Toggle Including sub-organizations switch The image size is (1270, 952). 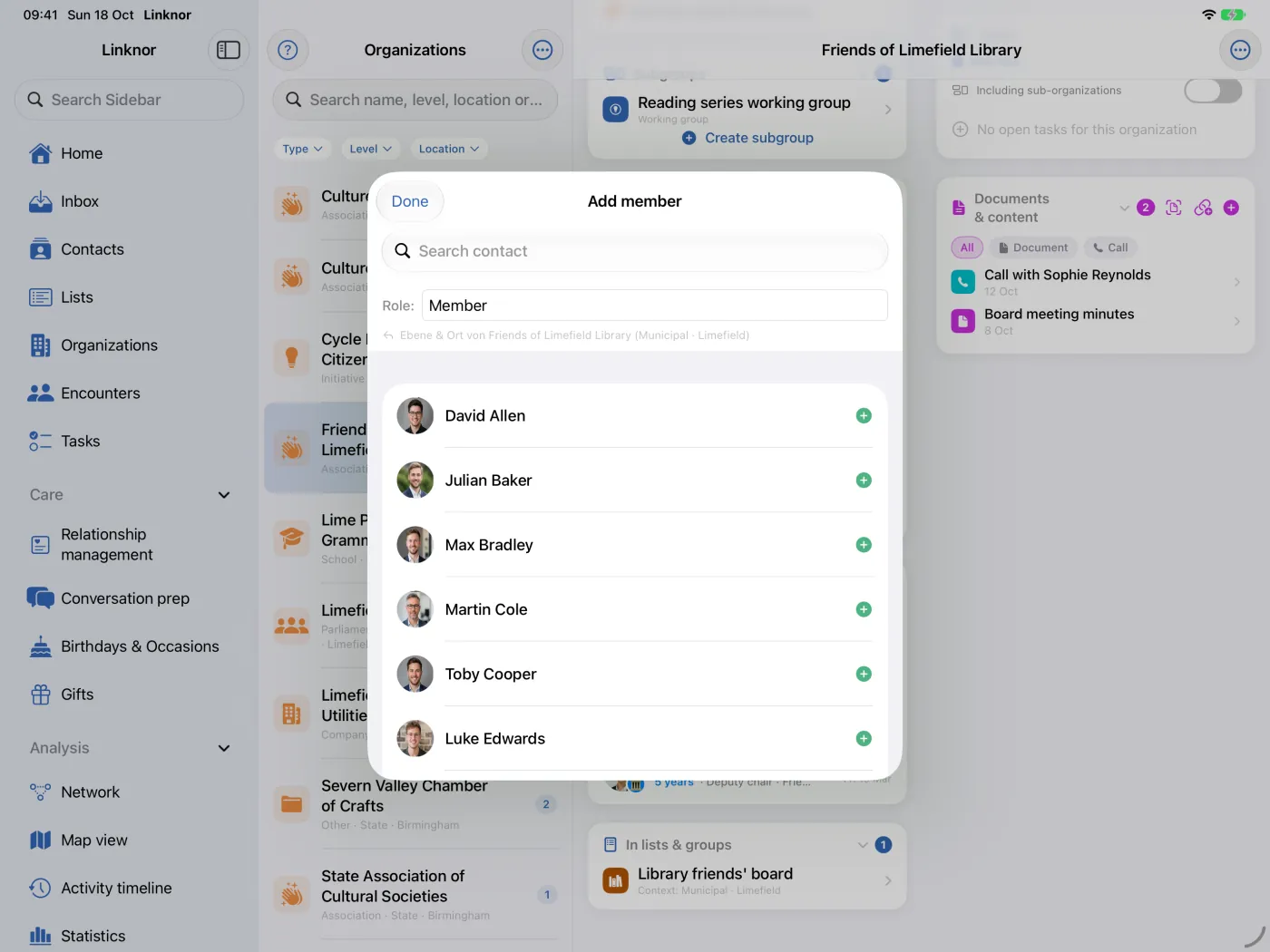point(1213,91)
